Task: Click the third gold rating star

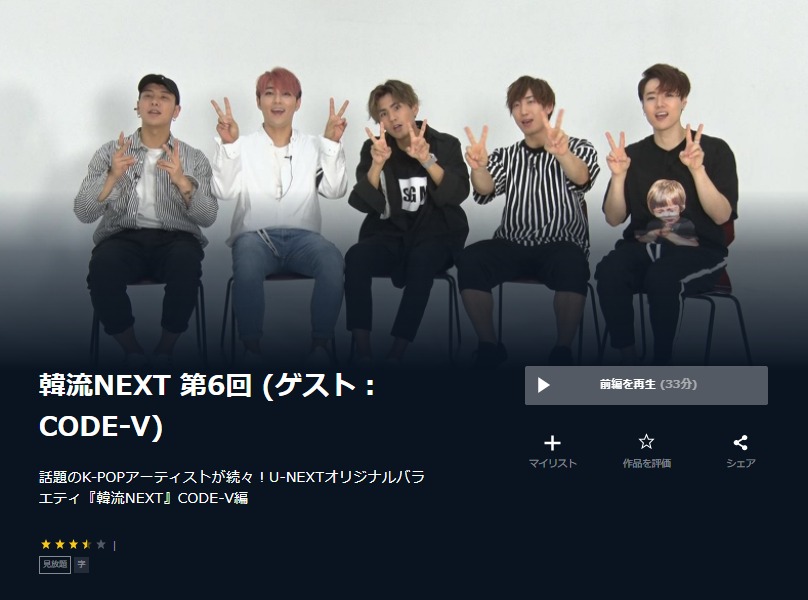Action: (73, 544)
